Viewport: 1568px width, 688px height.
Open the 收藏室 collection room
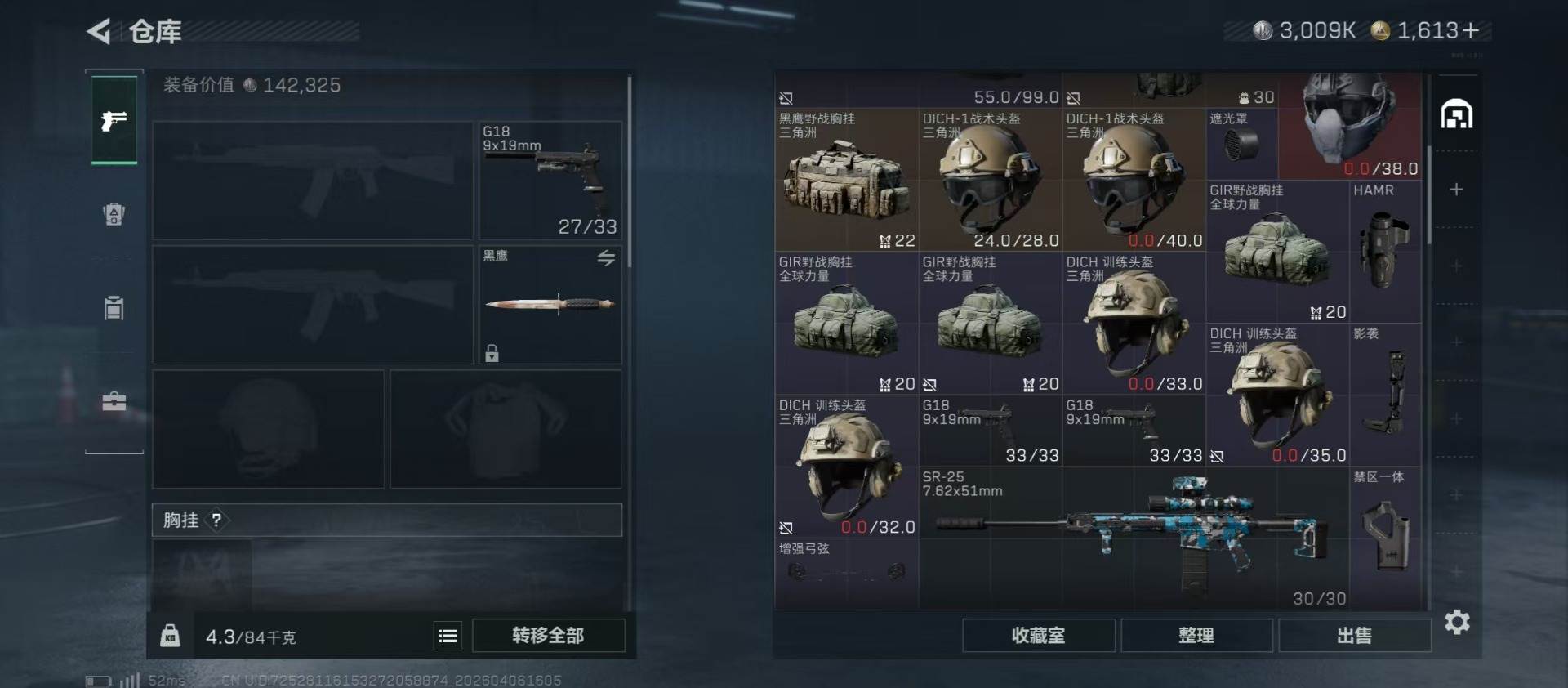pos(1039,635)
